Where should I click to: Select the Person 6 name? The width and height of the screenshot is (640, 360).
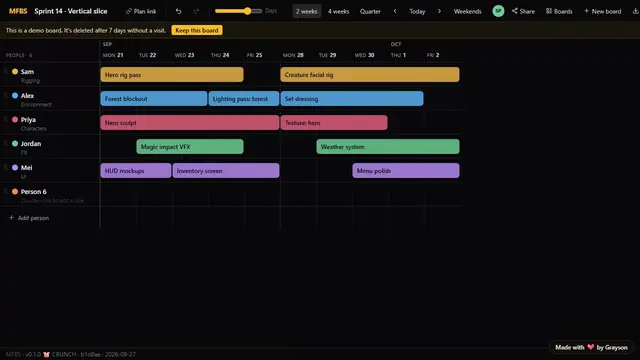pos(33,192)
